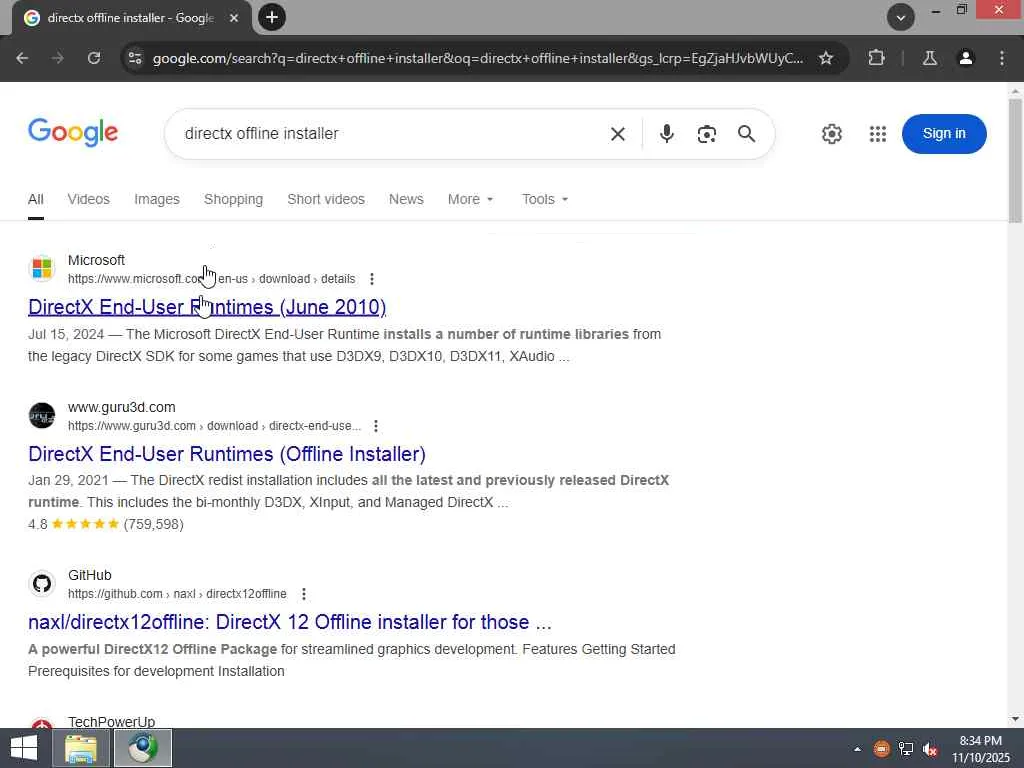Open the Windows Start button

pos(24,748)
